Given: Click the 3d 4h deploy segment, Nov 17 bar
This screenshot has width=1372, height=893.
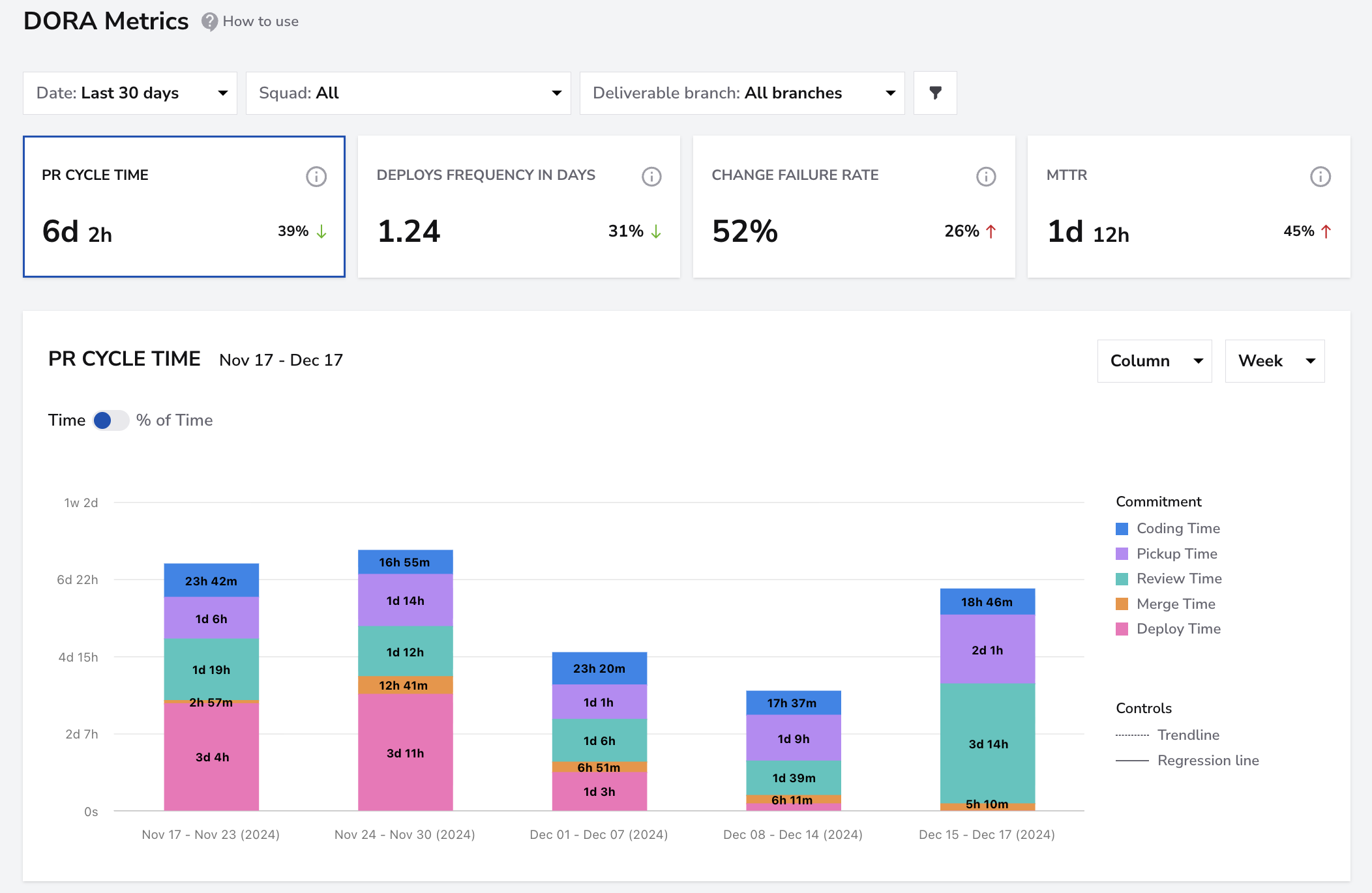Looking at the screenshot, I should coord(211,757).
